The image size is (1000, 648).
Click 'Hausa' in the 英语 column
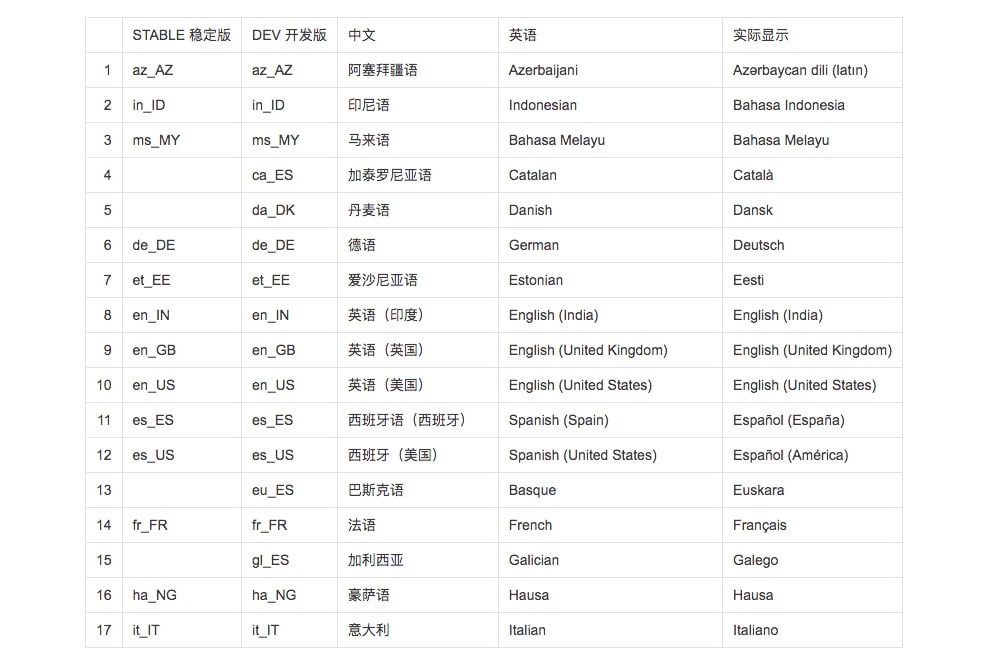(610, 596)
